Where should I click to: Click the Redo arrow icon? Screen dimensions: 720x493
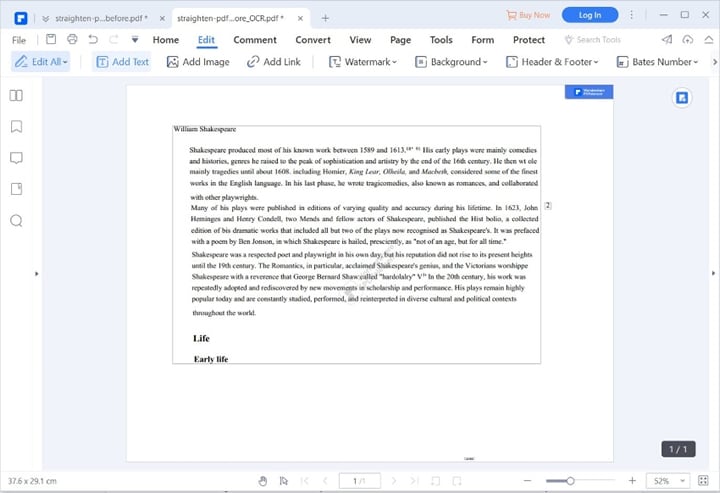[113, 39]
